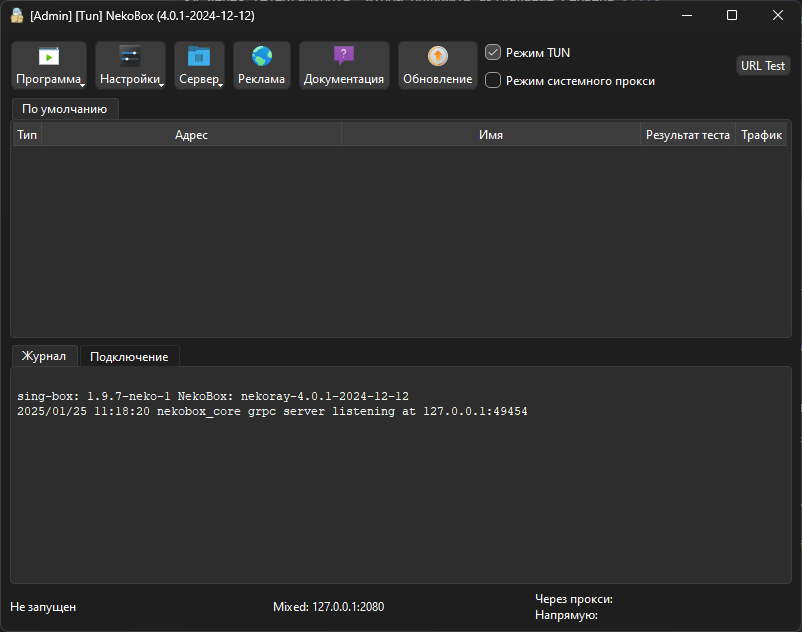Click the Обновление update icon
Viewport: 802px width, 632px height.
[x=438, y=57]
